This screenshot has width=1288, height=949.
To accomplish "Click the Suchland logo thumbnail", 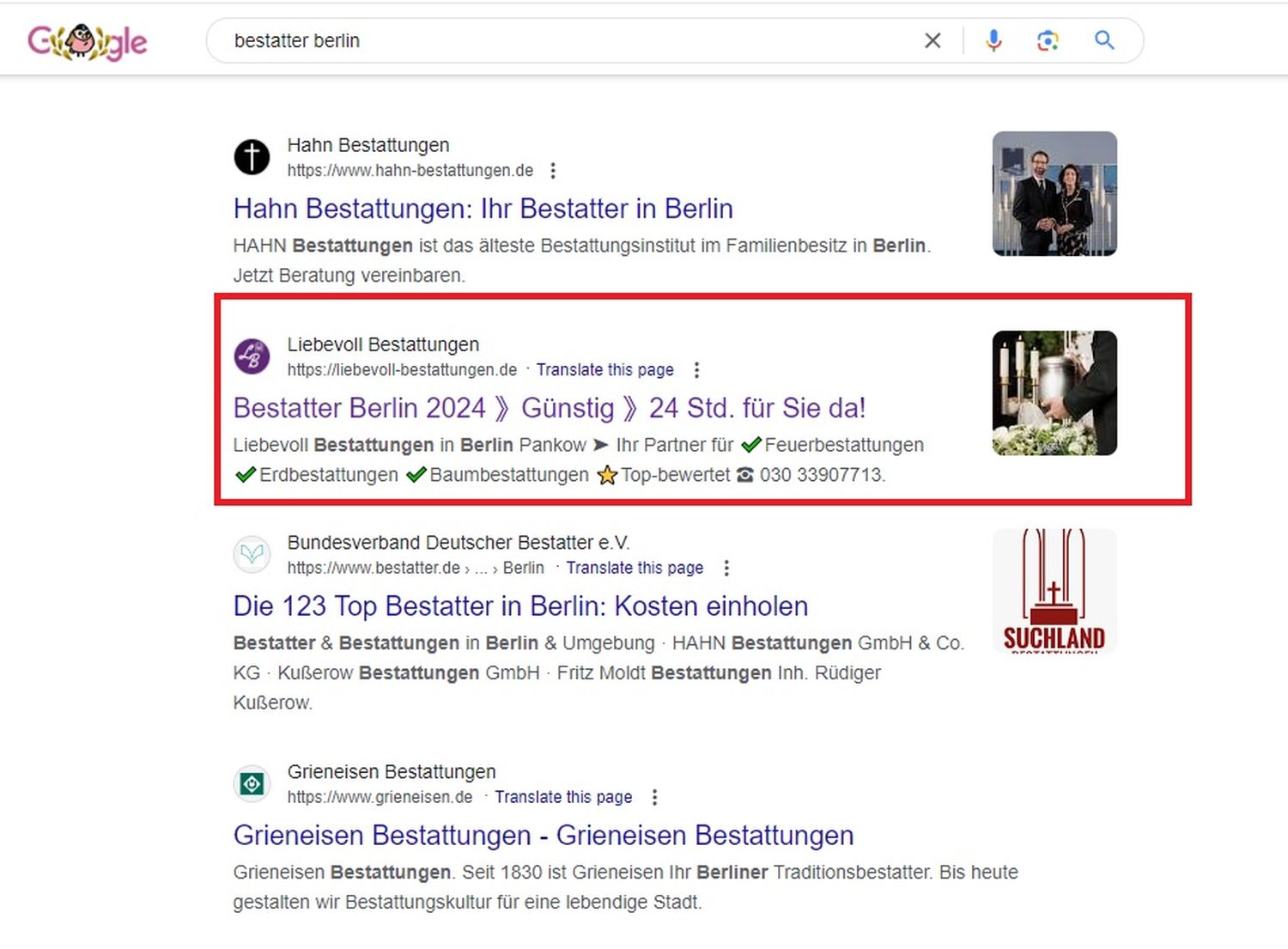I will (x=1054, y=591).
